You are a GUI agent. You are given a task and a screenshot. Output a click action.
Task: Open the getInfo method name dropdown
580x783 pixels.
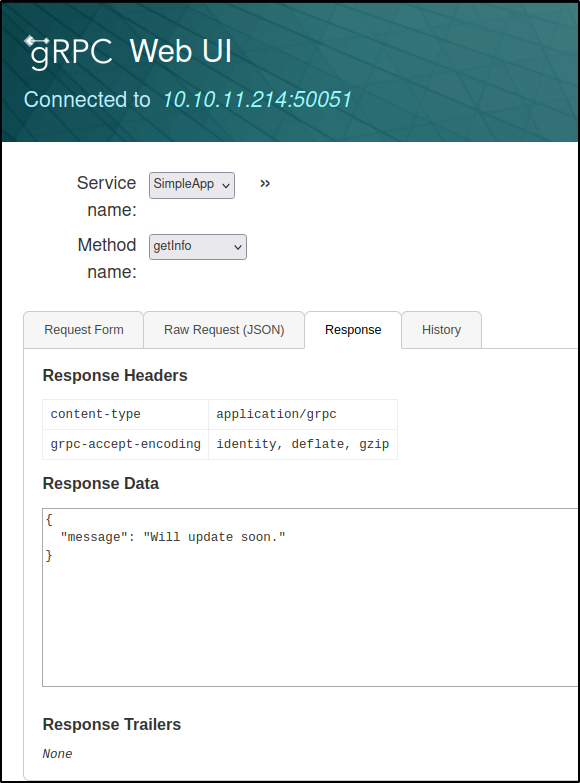tap(198, 247)
